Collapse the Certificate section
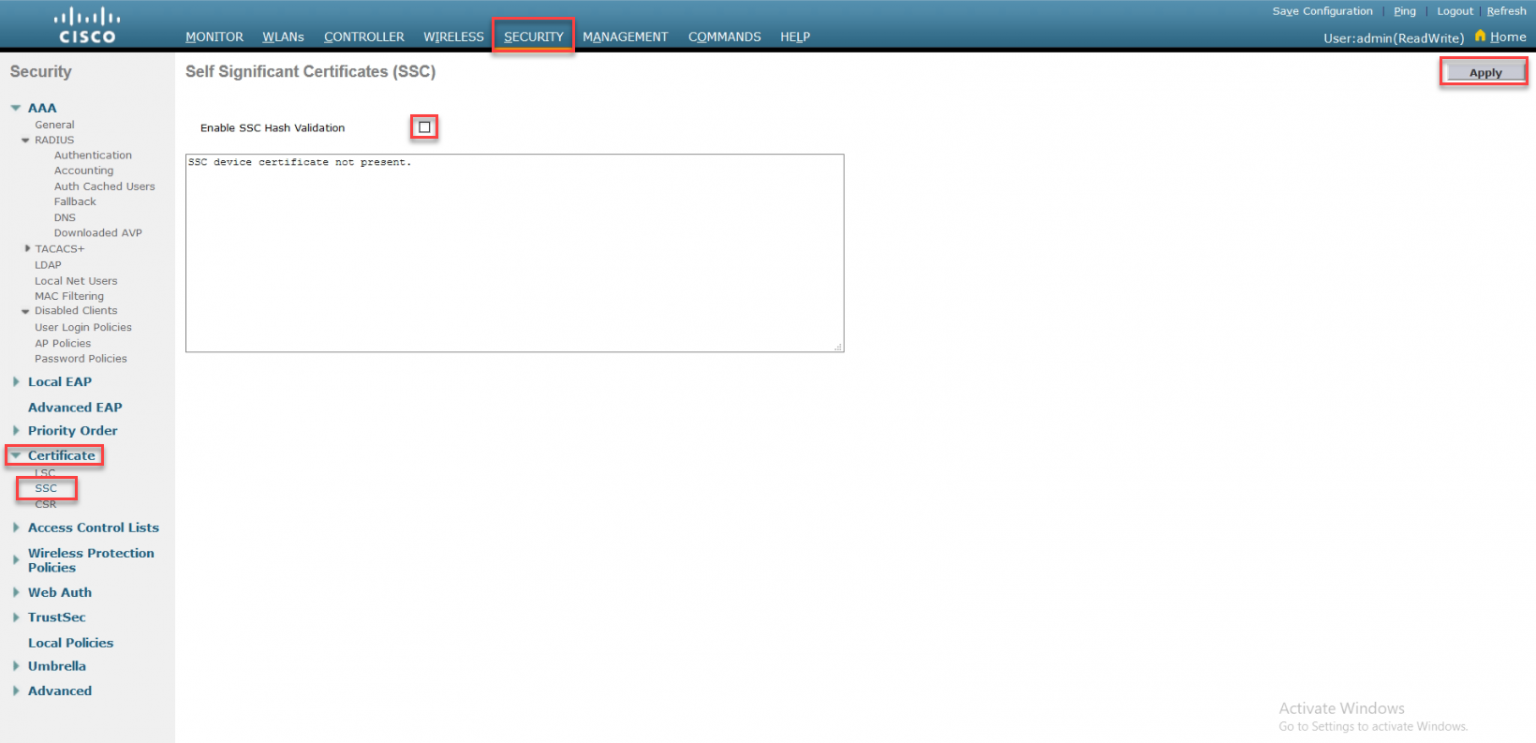1536x743 pixels. (15, 455)
